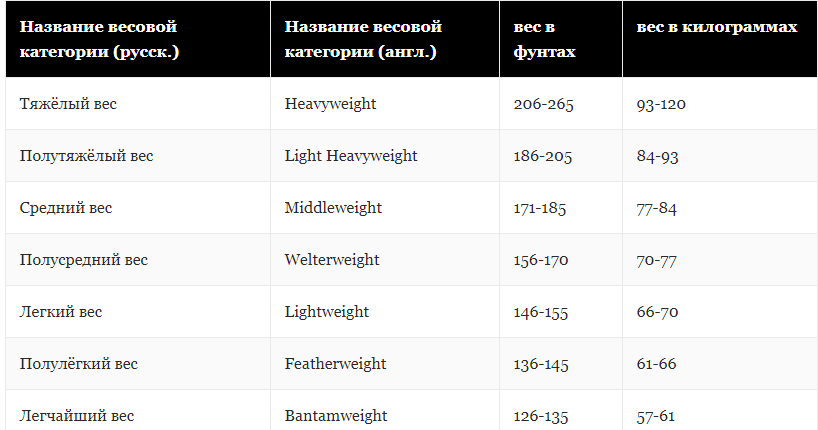Select the Light Heavyweight cell
818x430 pixels.
tap(351, 156)
